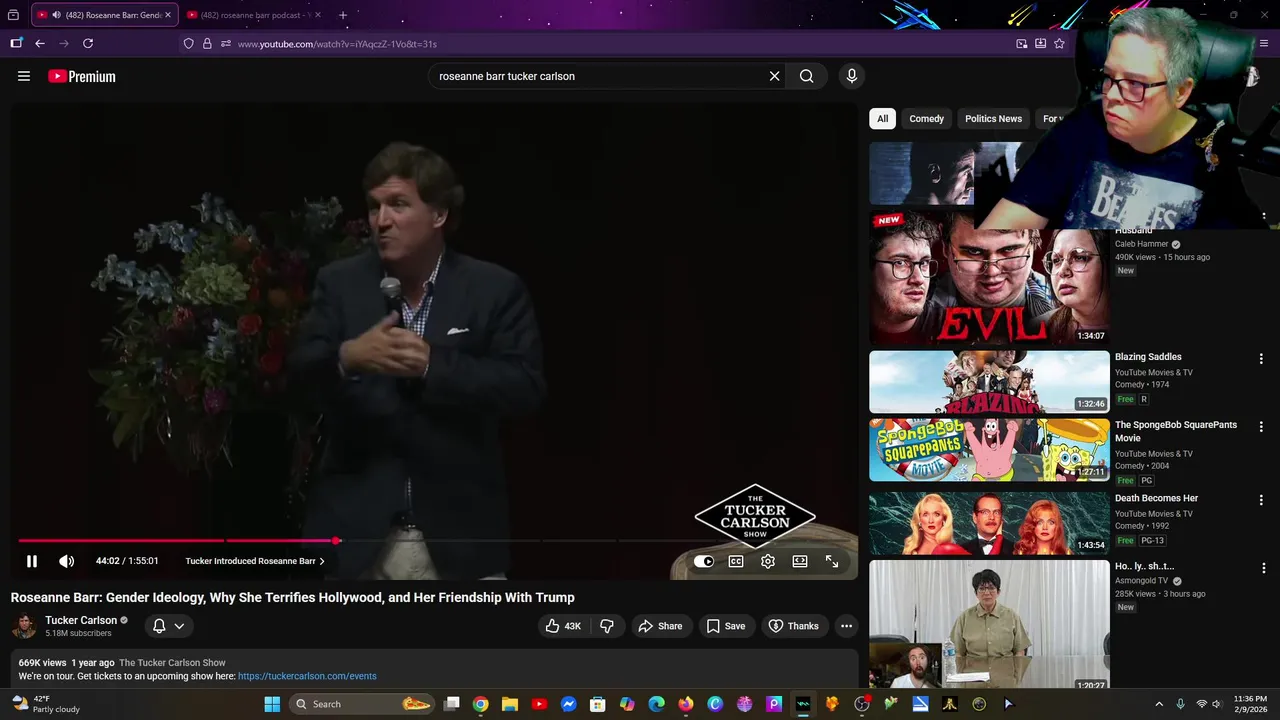Open picture-in-picture from address bar
Viewport: 1280px width, 720px height.
click(1021, 44)
